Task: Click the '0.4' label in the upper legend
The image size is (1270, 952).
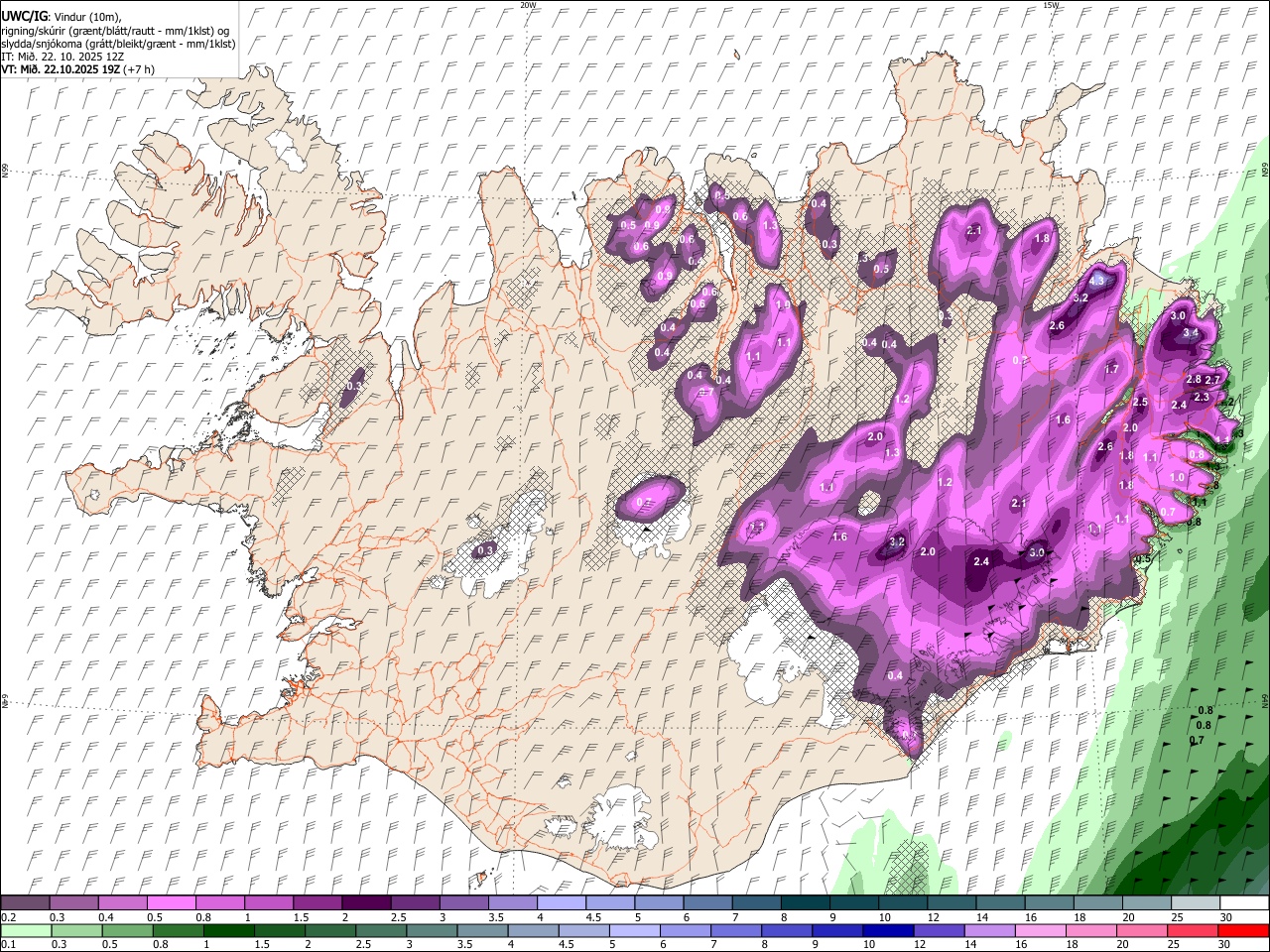Action: (105, 917)
